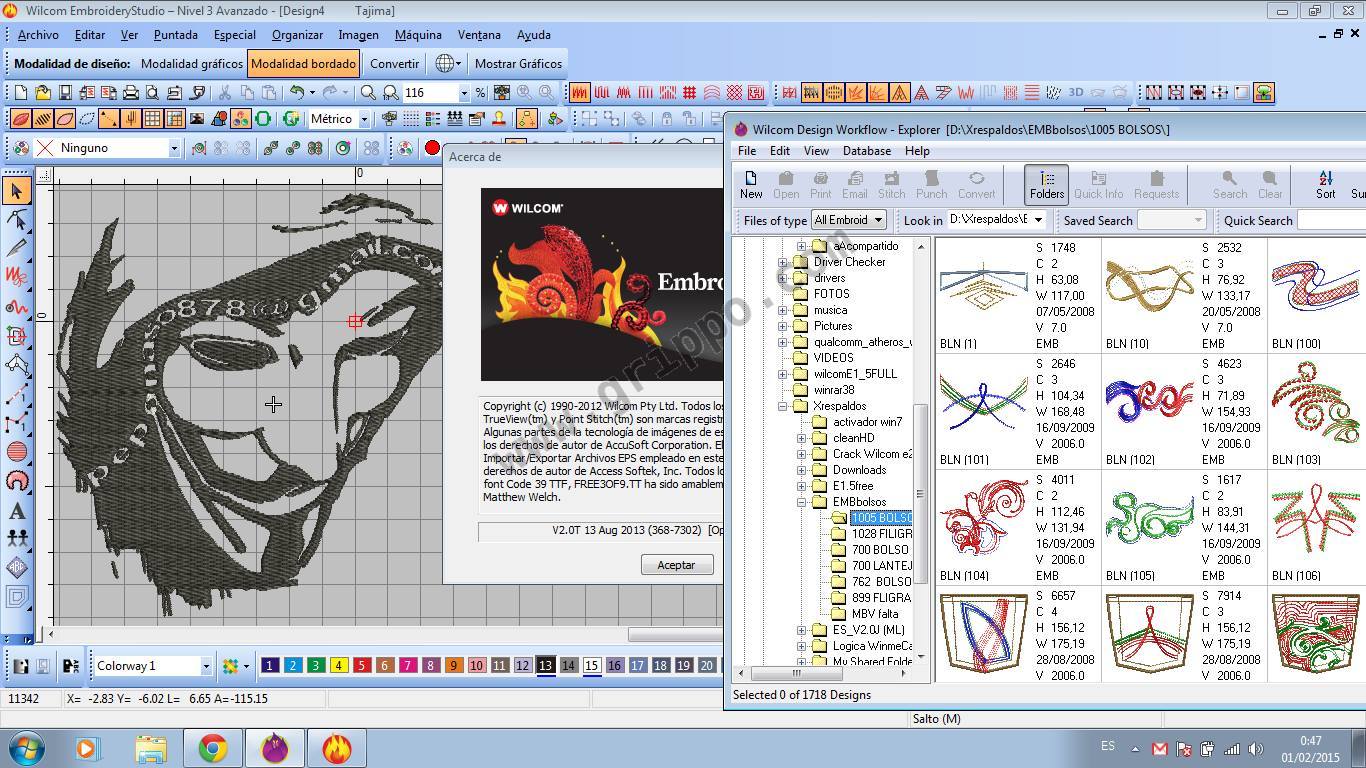
Task: Open the Files of type dropdown
Action: [x=849, y=220]
